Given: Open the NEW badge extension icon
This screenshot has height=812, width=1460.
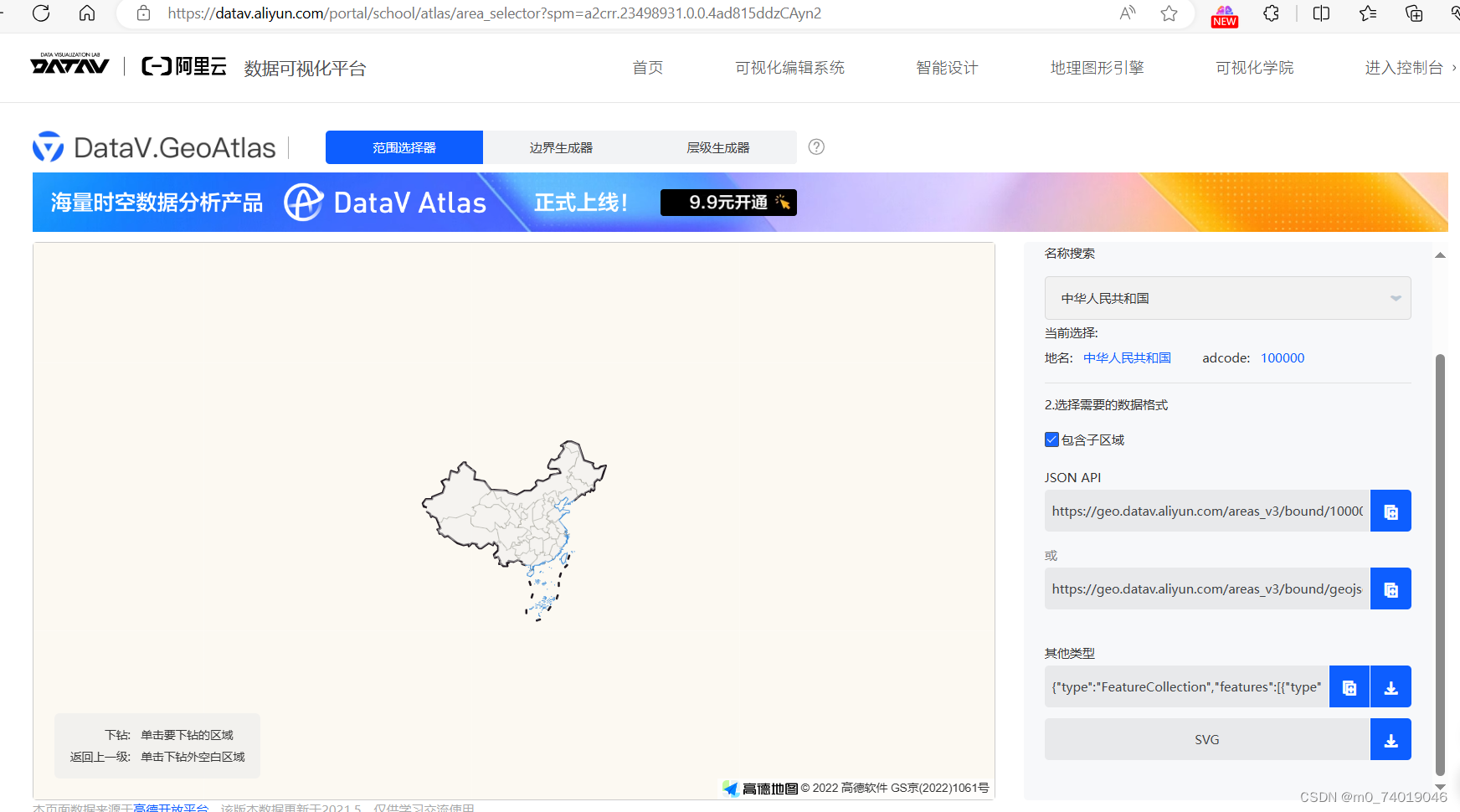Looking at the screenshot, I should click(x=1224, y=16).
